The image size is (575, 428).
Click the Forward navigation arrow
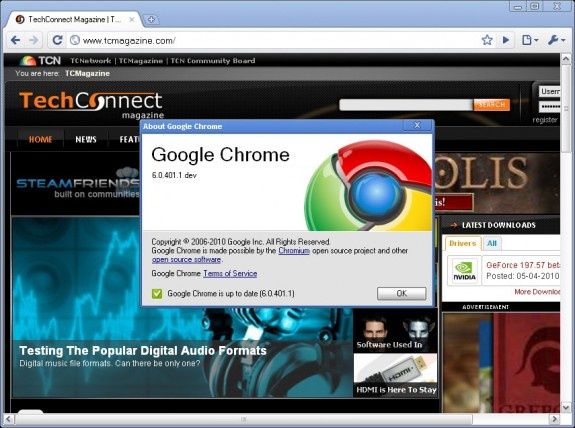[33, 40]
